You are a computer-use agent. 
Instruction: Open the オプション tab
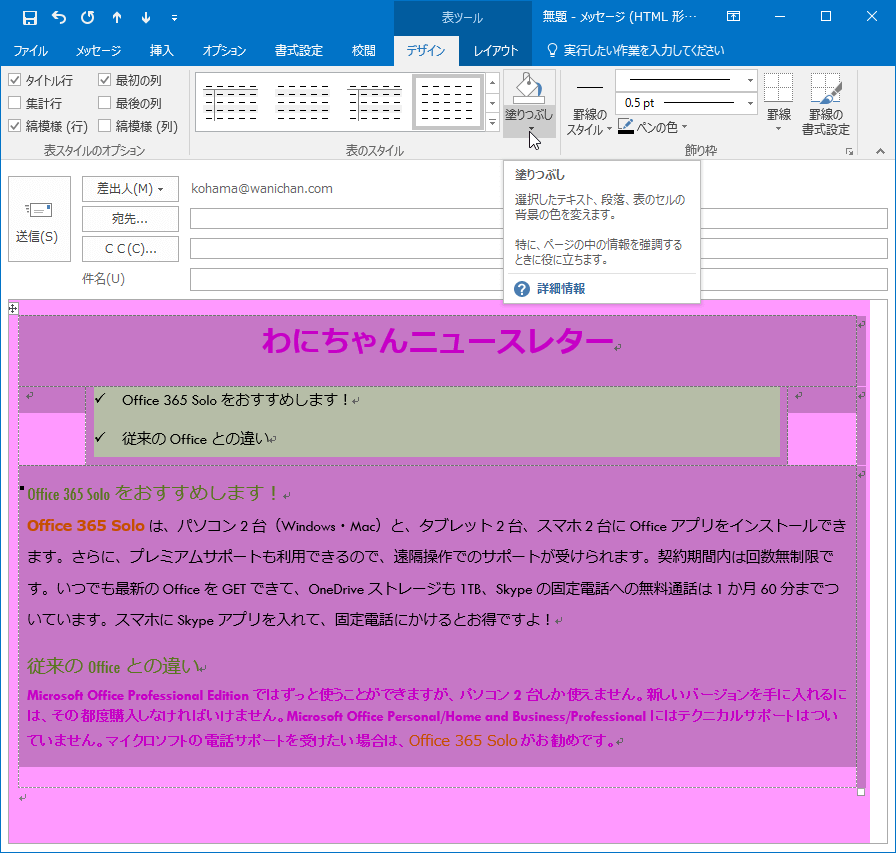tap(224, 51)
